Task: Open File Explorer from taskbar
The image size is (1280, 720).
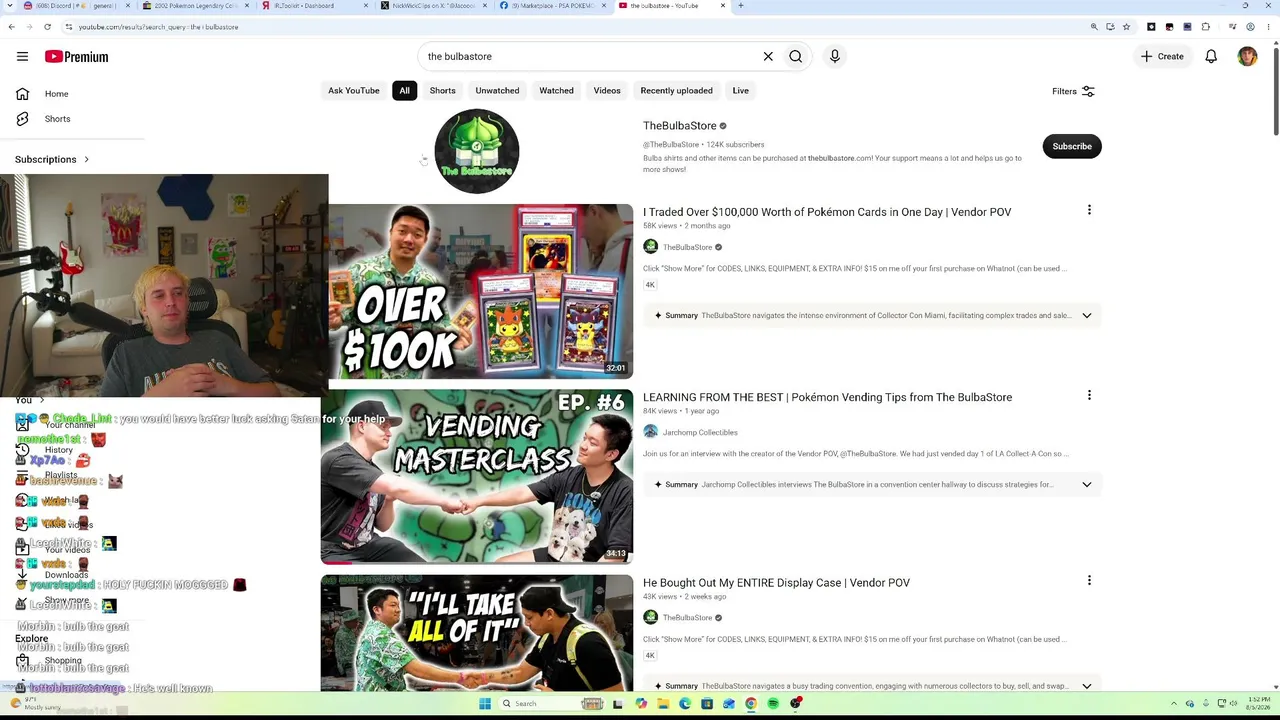Action: pos(663,704)
